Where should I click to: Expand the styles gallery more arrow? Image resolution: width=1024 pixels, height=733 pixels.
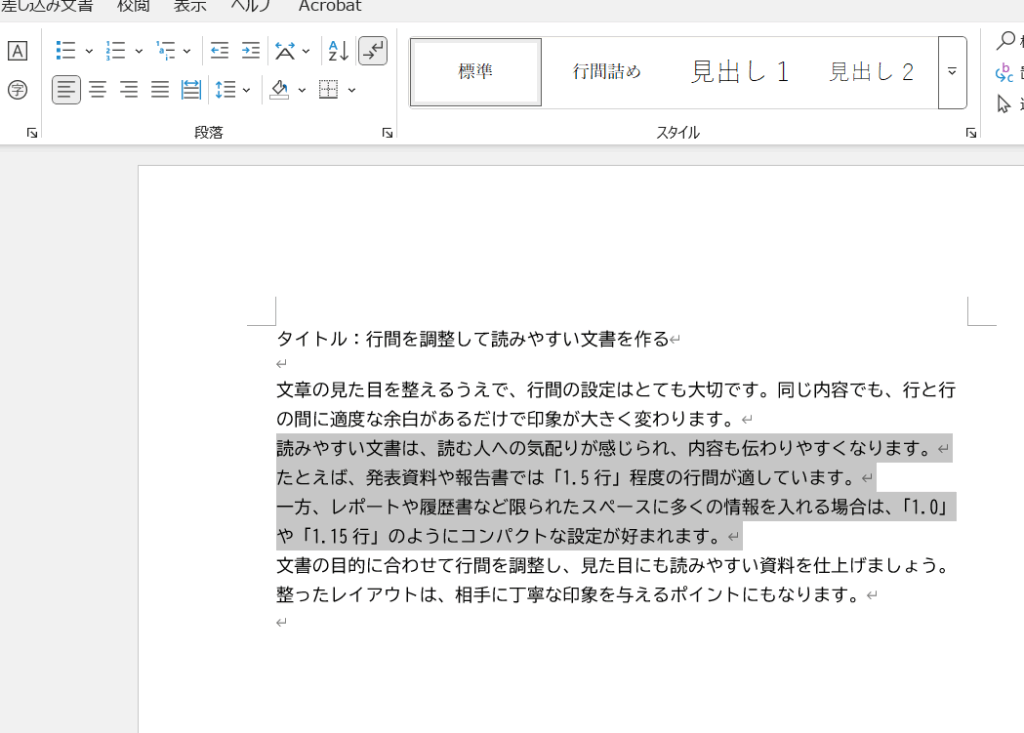[x=952, y=72]
